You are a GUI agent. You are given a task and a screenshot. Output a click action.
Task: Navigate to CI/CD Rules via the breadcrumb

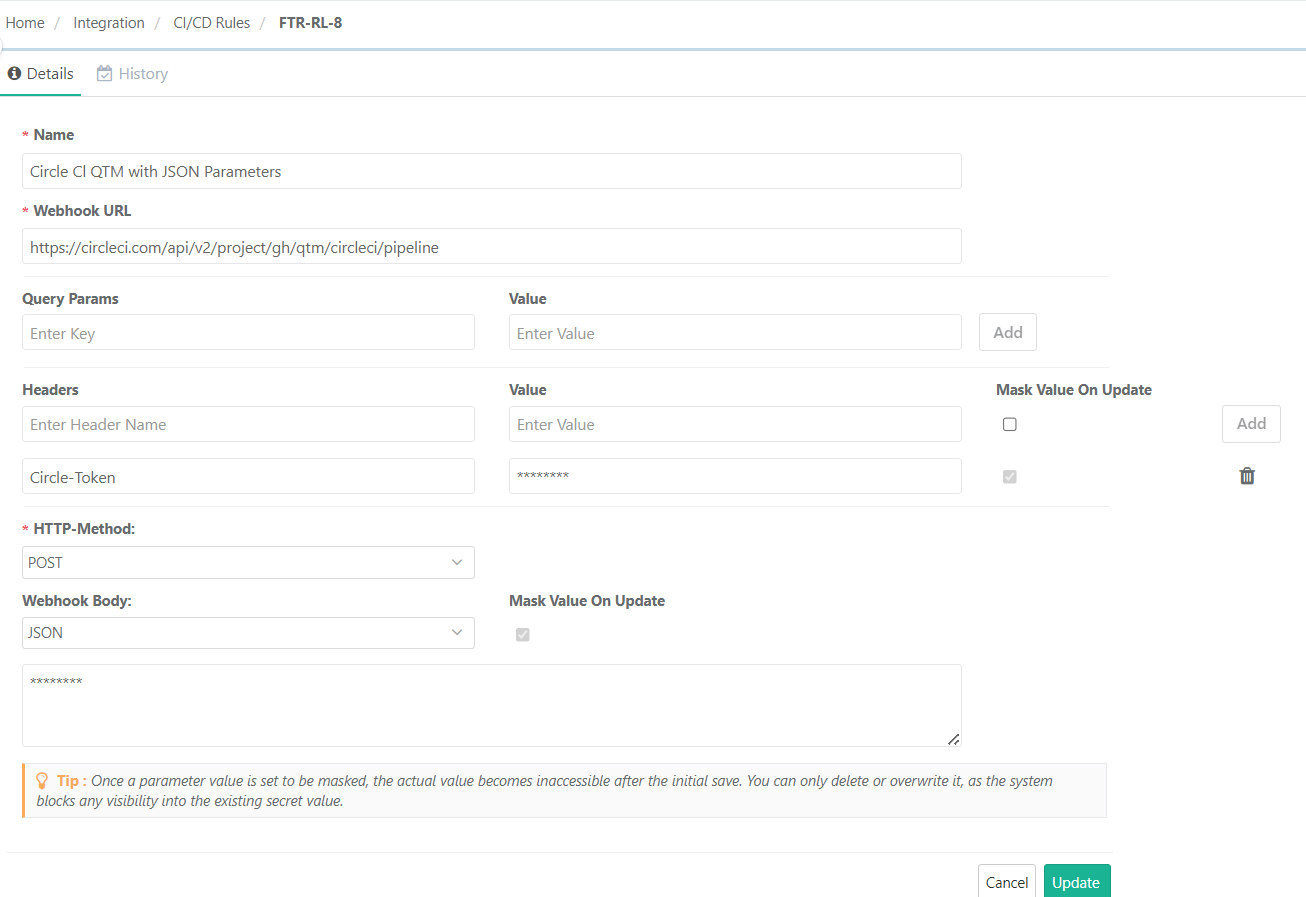(211, 22)
